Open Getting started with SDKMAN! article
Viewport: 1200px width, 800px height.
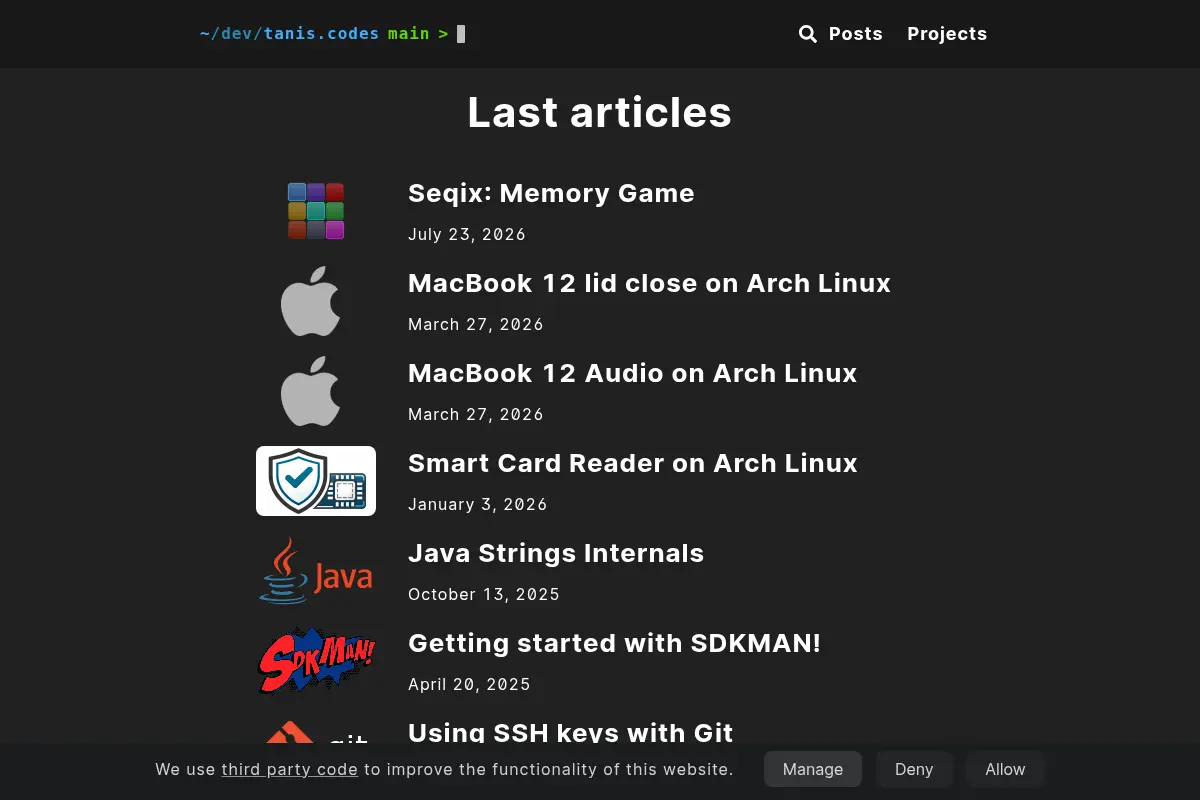pyautogui.click(x=614, y=643)
